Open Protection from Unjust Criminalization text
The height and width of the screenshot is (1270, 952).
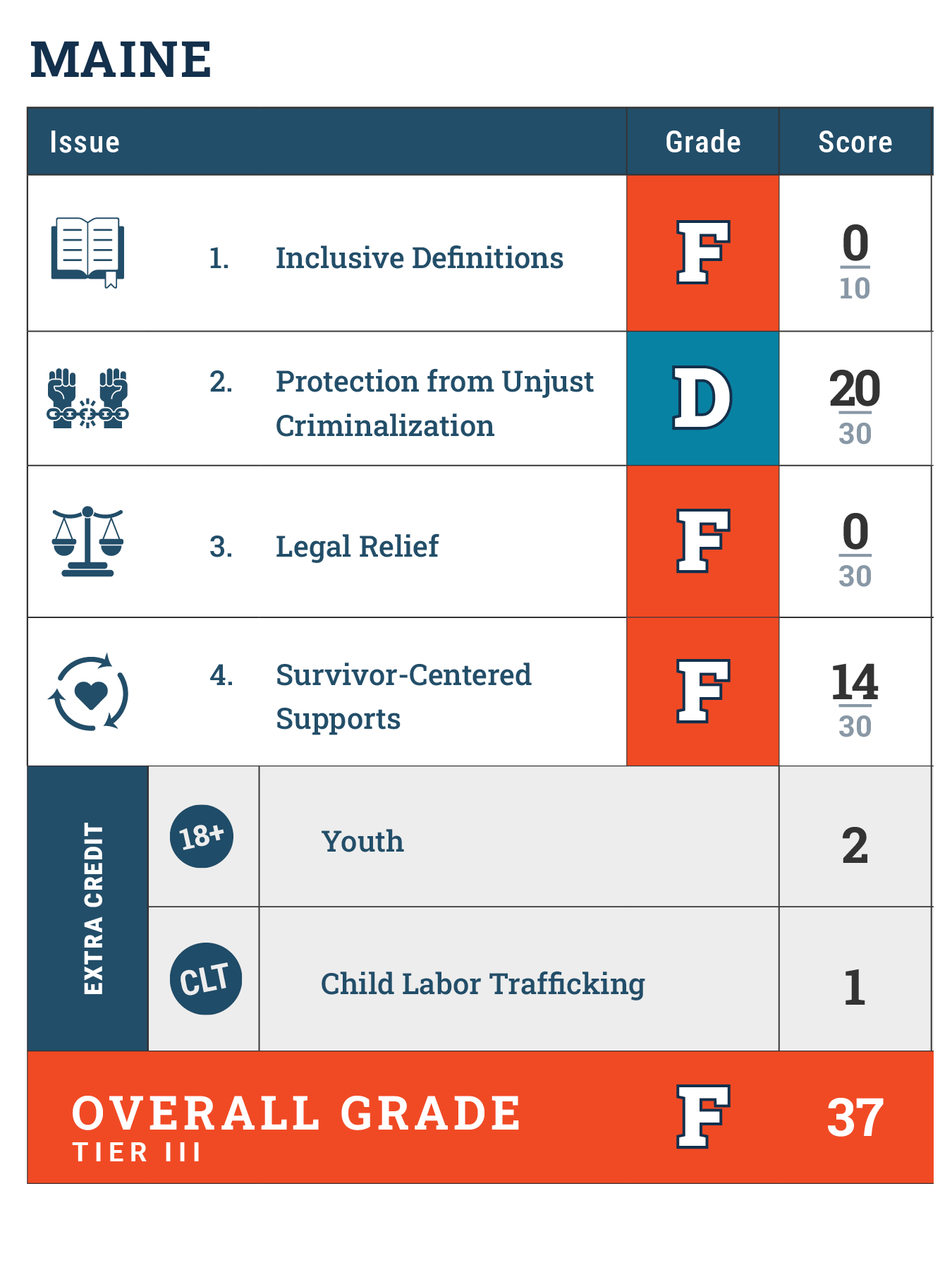pos(434,404)
